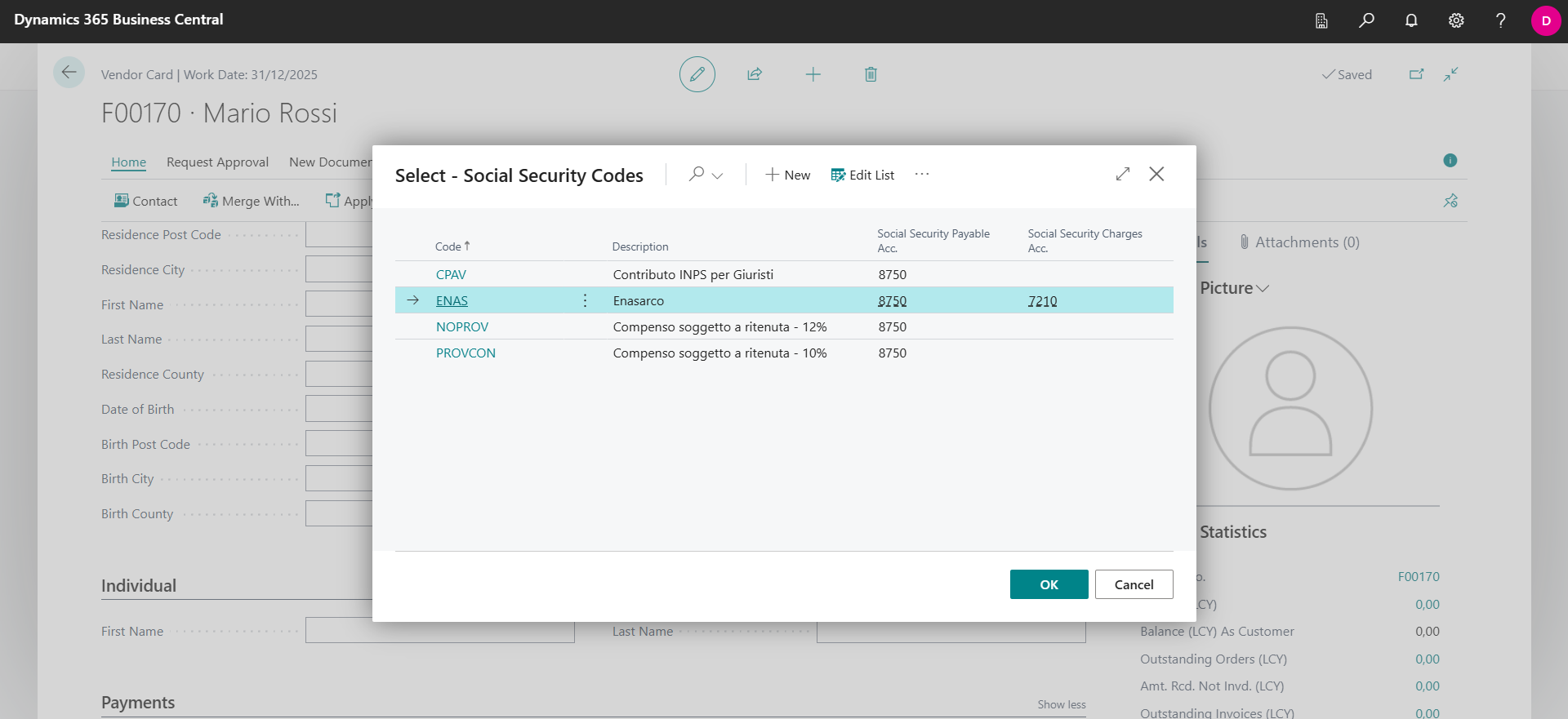Viewport: 1568px width, 719px height.
Task: Add a New social security code
Action: pos(787,175)
